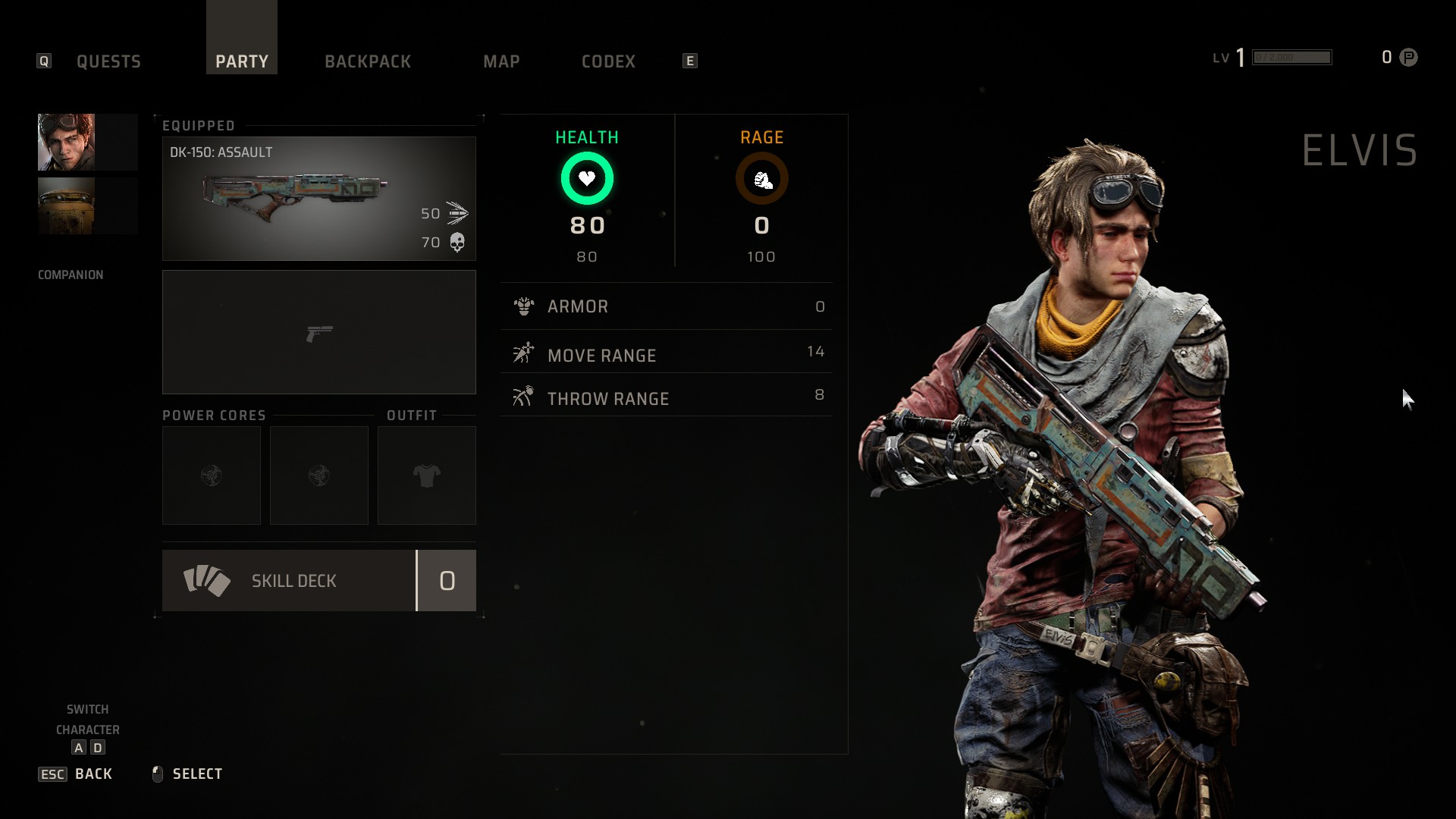Click the empty pistol secondary weapon slot

[319, 332]
